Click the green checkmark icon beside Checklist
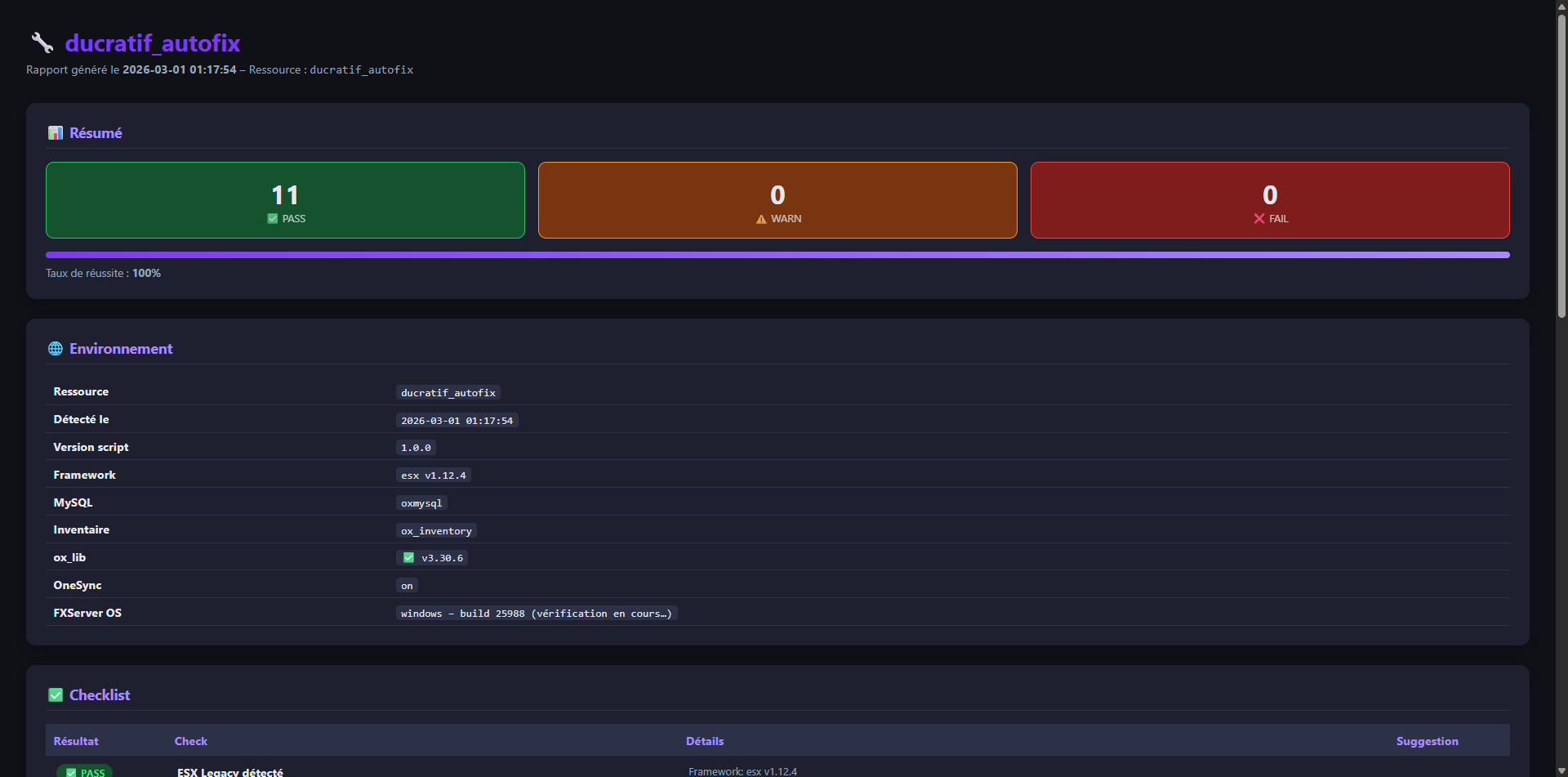 [x=55, y=694]
